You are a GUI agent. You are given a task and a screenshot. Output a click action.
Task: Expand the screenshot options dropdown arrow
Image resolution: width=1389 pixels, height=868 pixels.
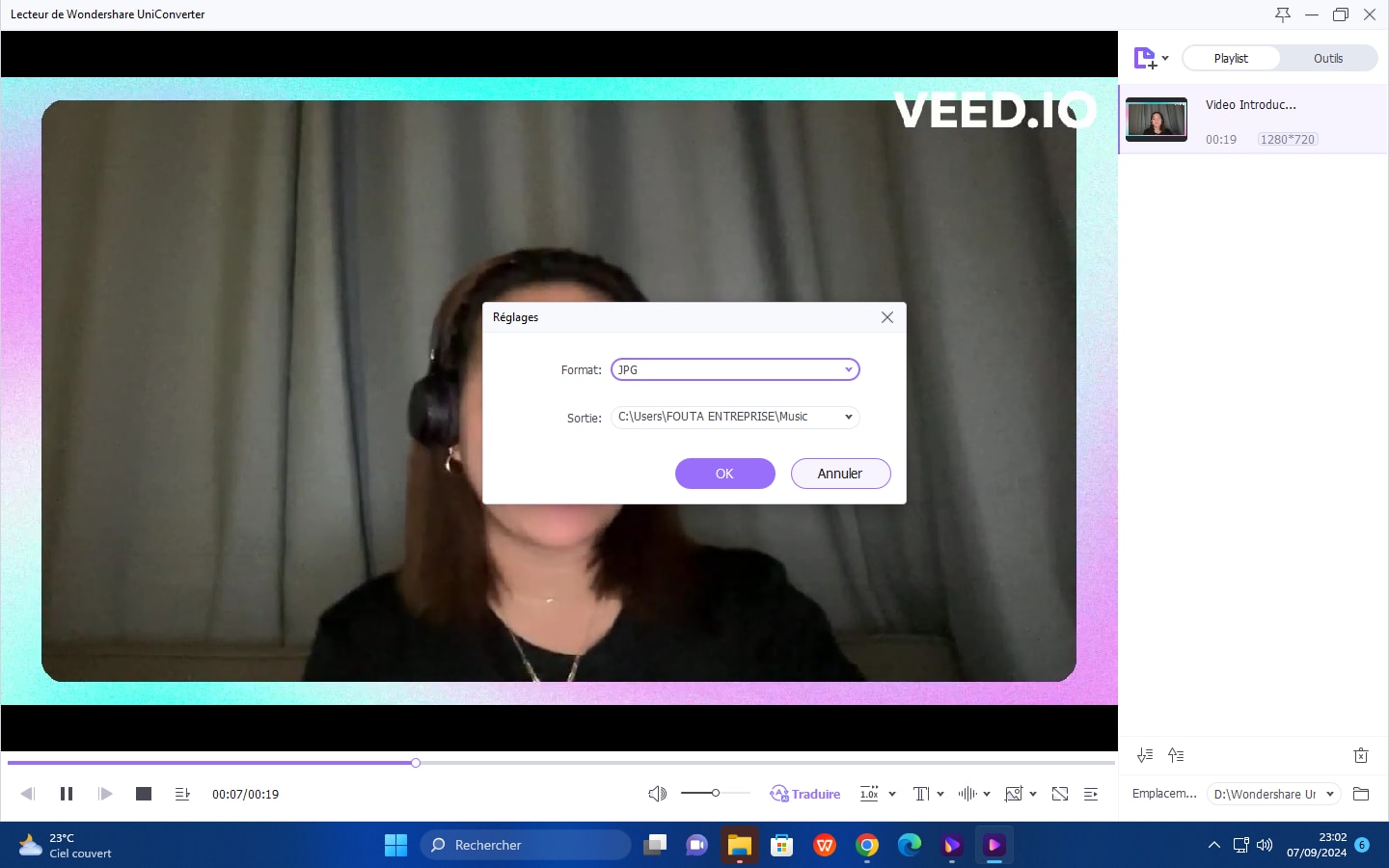coord(1033,794)
